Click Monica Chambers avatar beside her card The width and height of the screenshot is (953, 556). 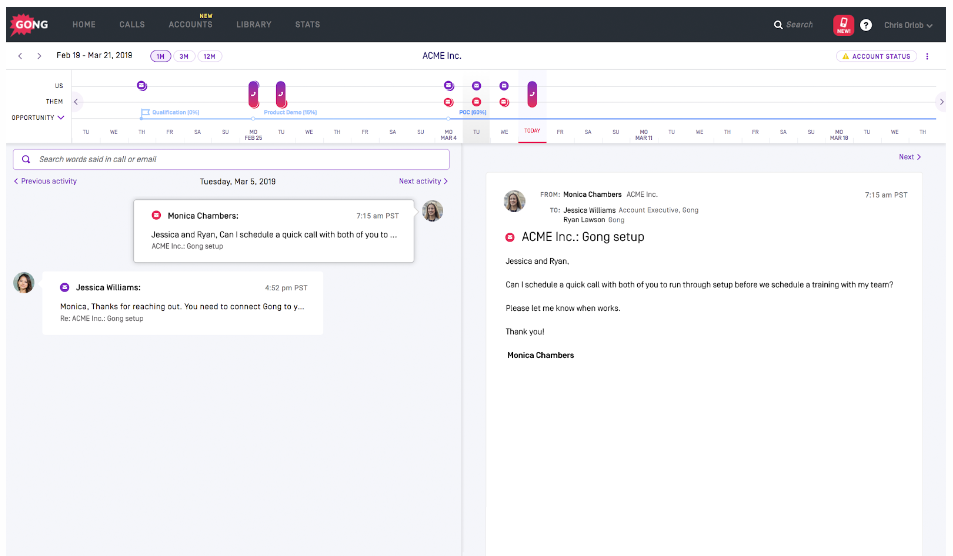(432, 211)
